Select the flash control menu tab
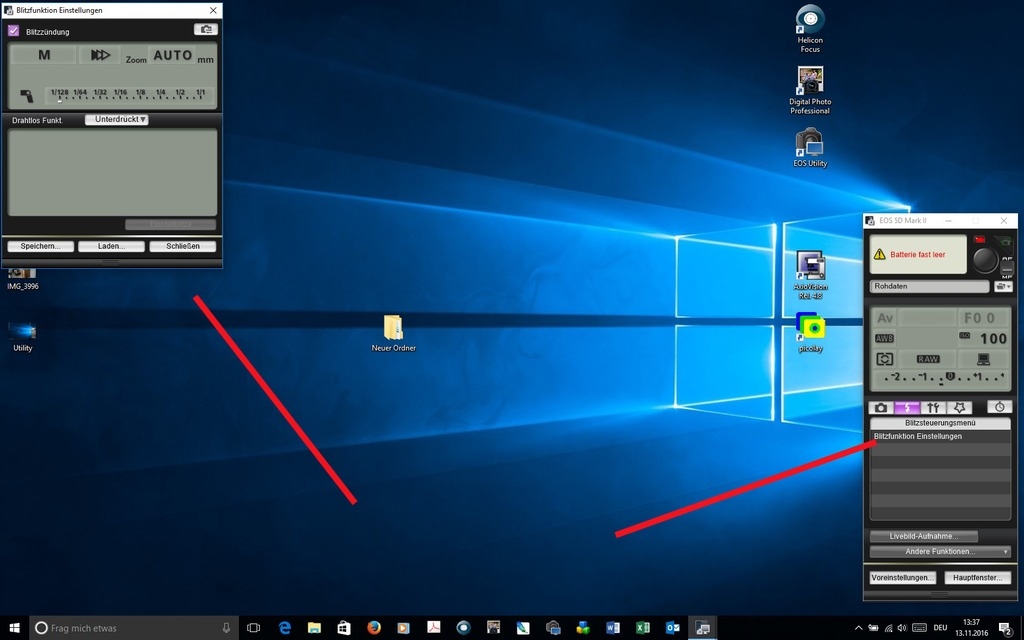The height and width of the screenshot is (640, 1024). point(907,407)
